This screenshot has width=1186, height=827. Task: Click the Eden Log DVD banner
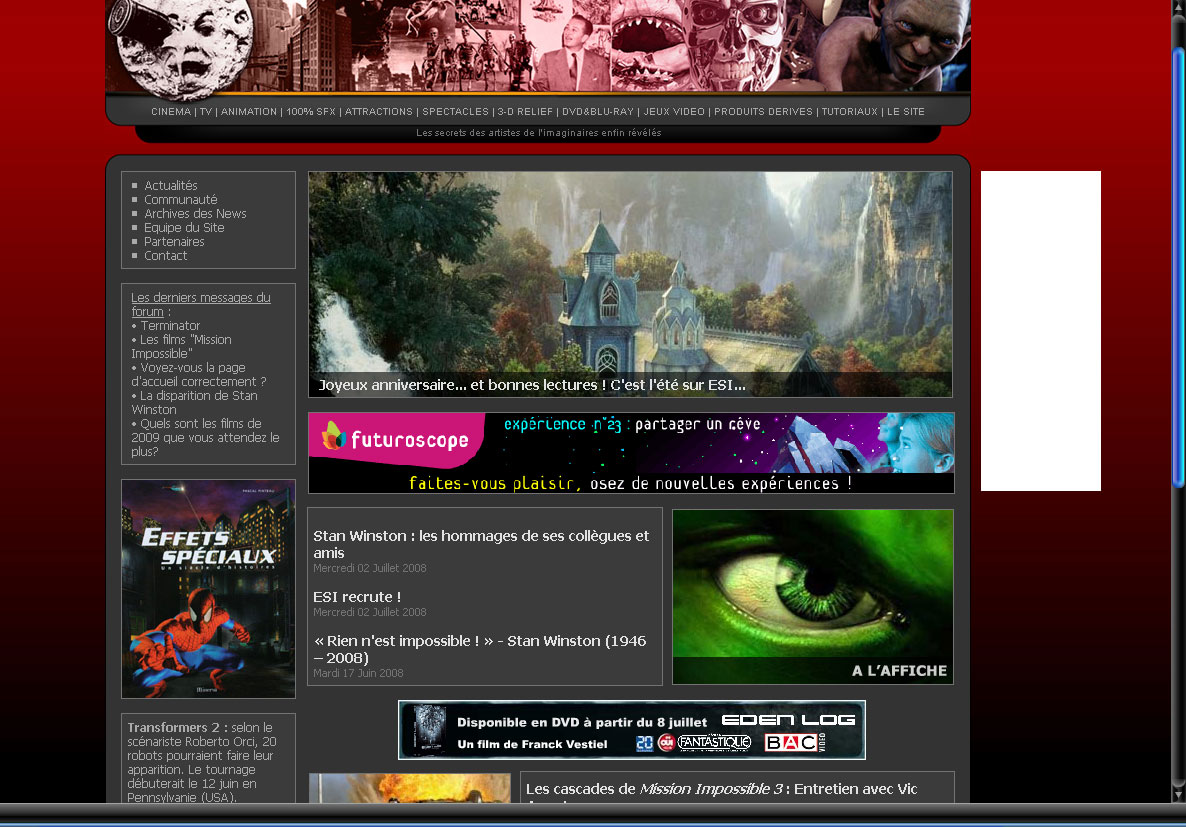[631, 730]
